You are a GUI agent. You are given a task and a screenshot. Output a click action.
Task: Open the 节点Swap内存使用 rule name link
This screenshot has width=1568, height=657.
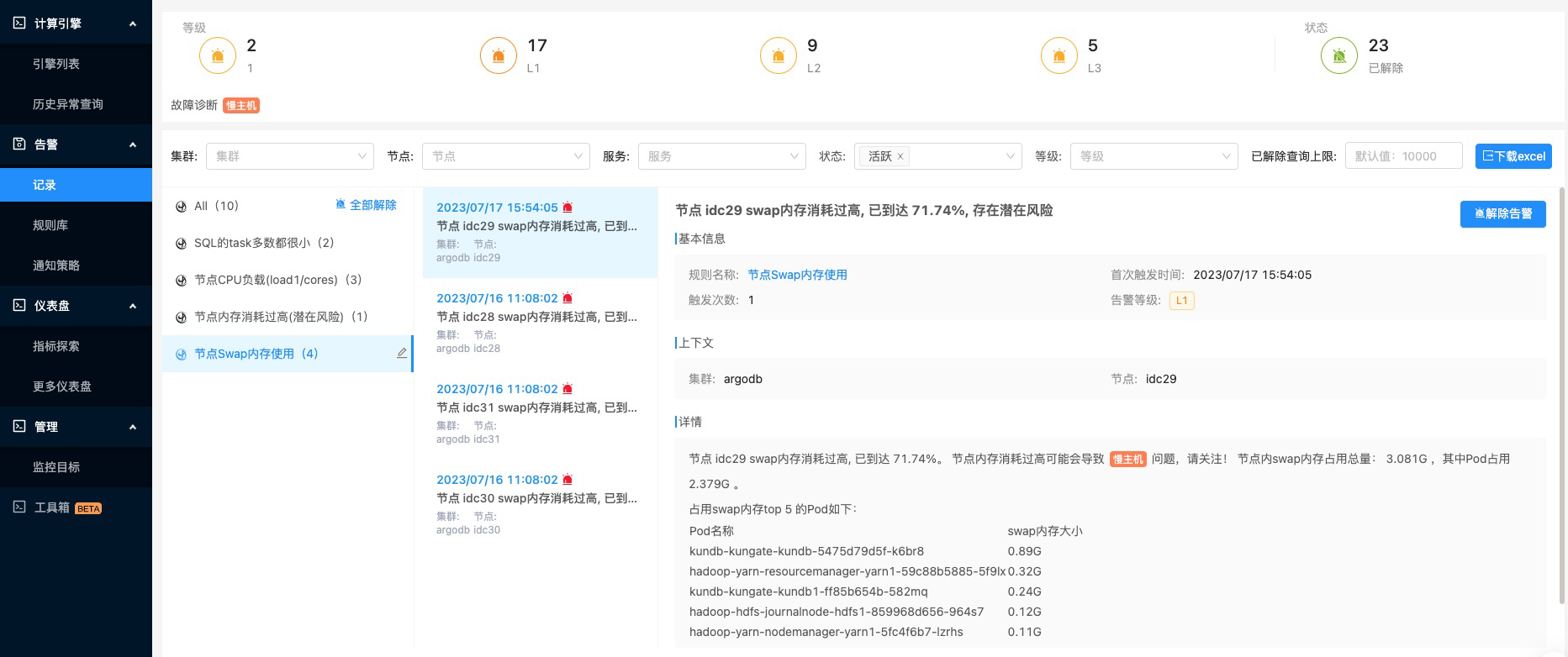[x=797, y=275]
